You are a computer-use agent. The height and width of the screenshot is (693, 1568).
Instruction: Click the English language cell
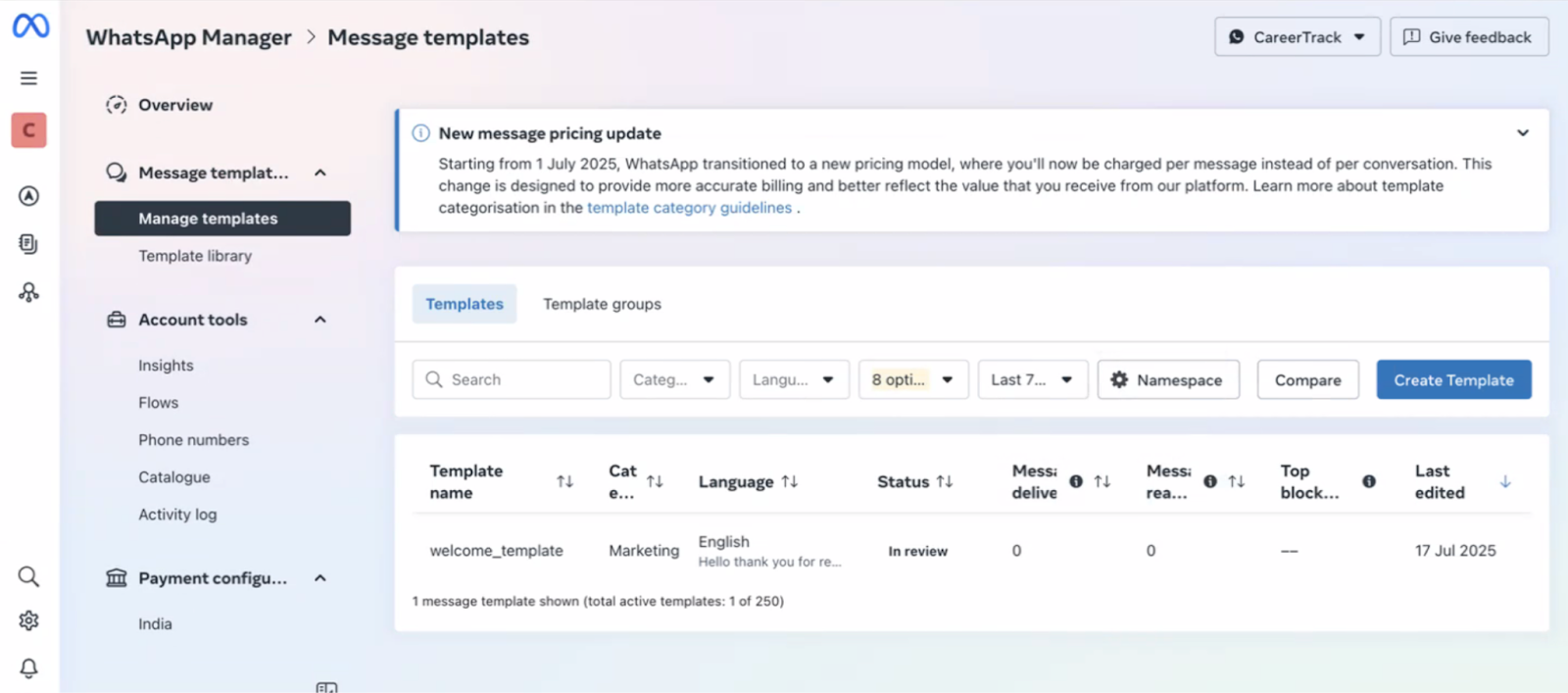(x=723, y=542)
